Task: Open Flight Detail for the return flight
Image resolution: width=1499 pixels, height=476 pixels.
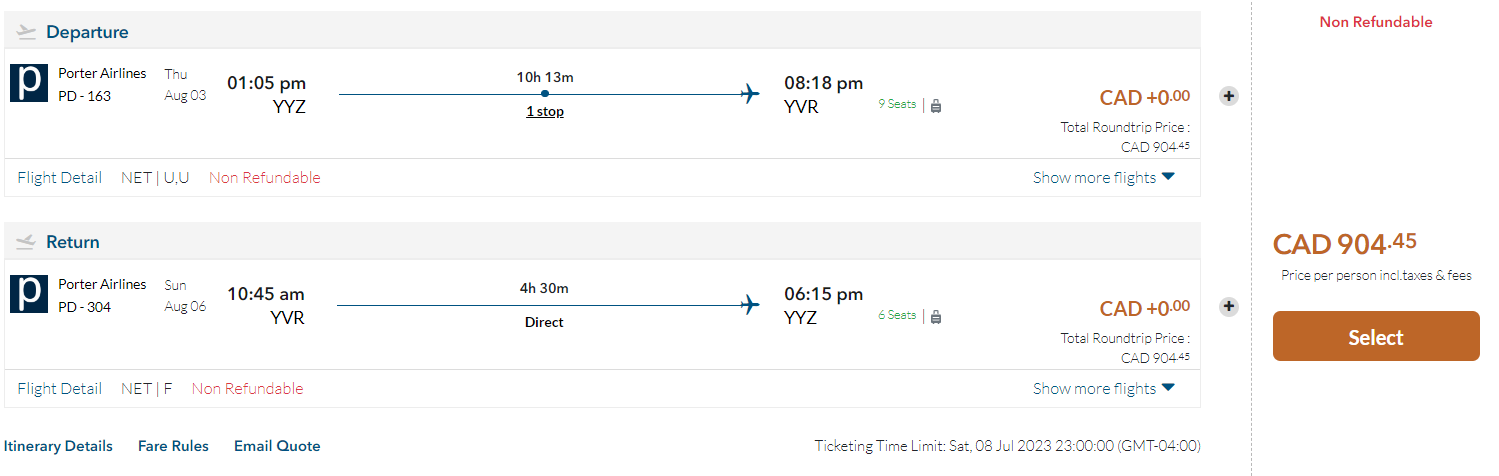Action: coord(60,389)
